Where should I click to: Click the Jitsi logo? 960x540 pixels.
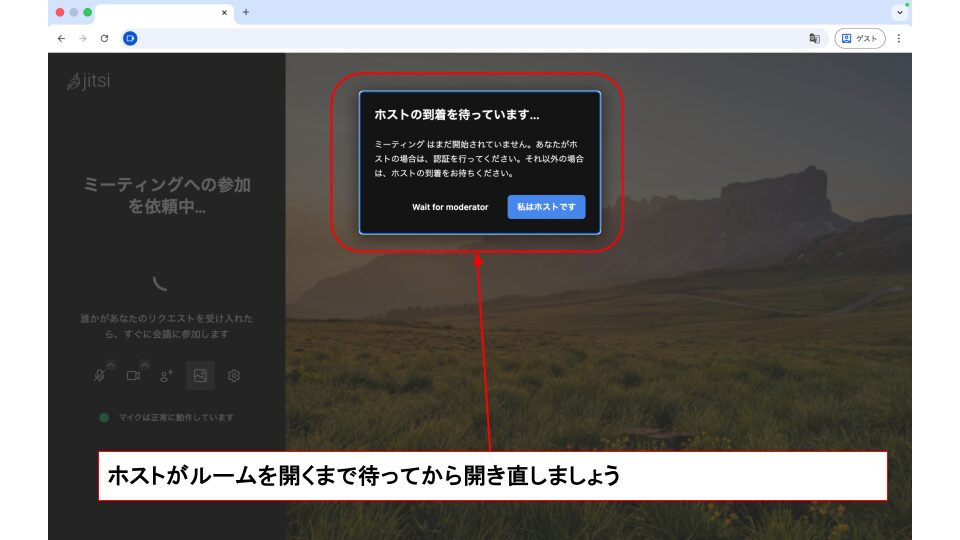(88, 81)
